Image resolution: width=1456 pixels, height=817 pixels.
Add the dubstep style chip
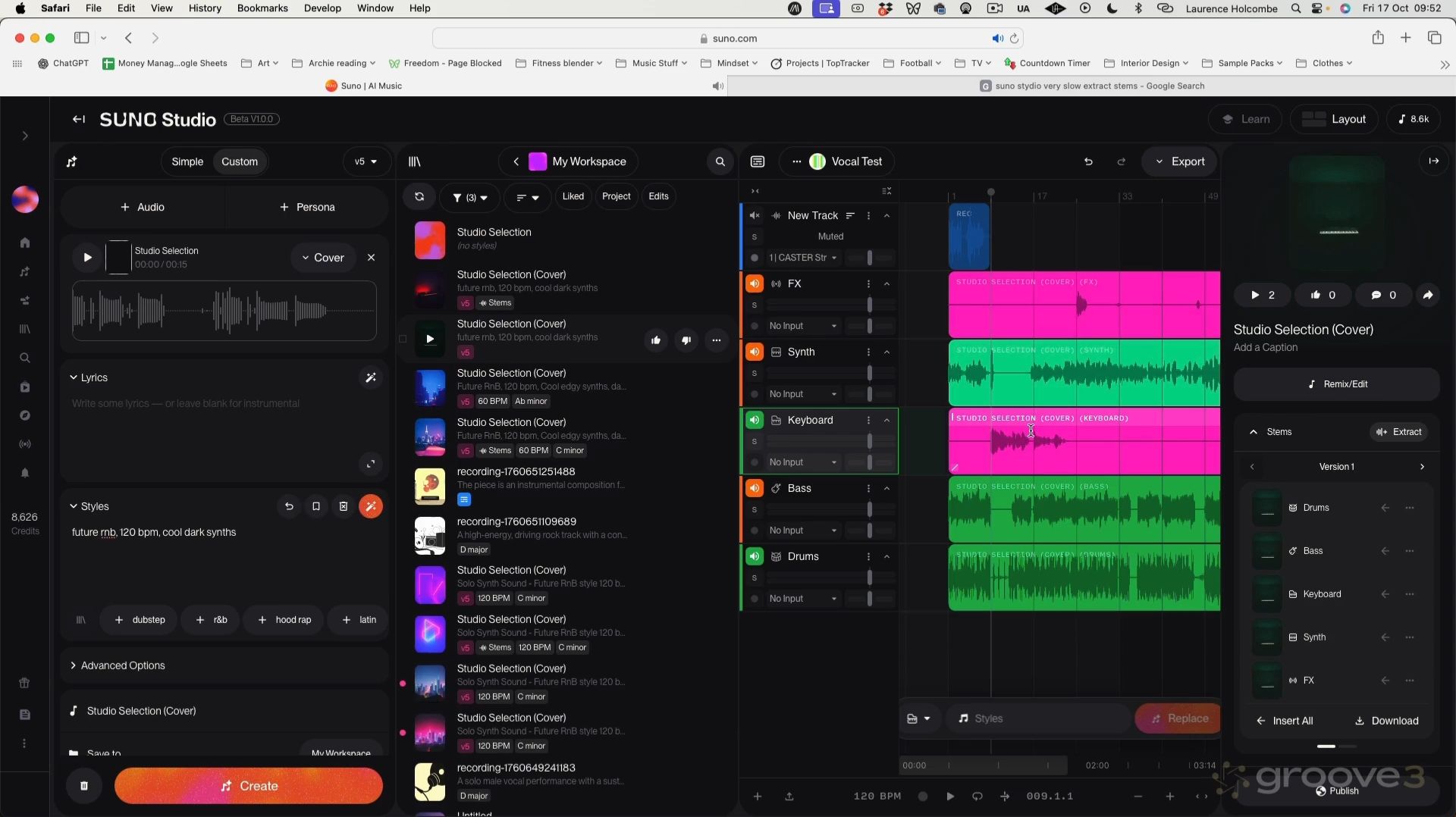pos(139,620)
